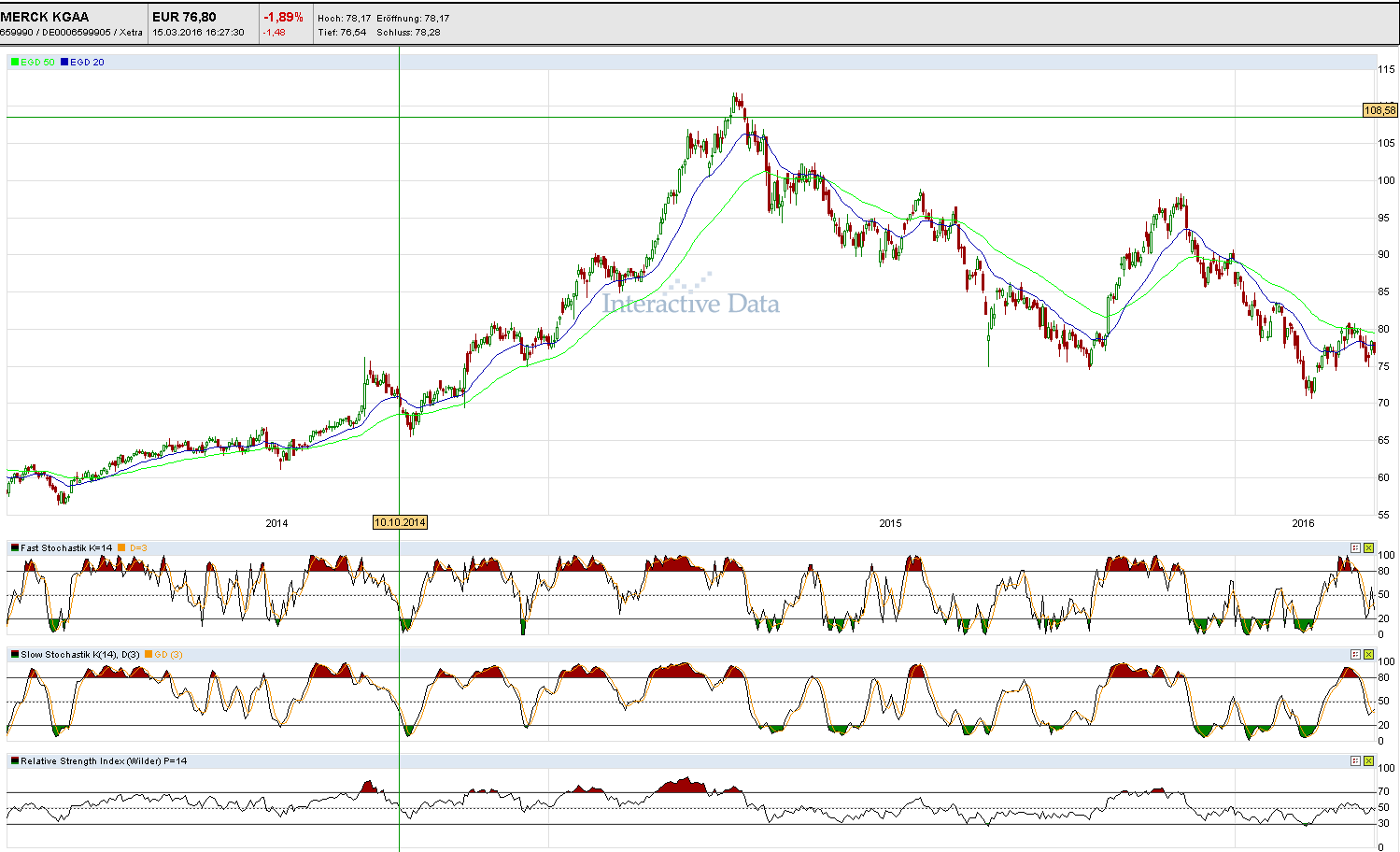Click the ISIN DE0006599905 / Xetra line
This screenshot has width=1400, height=852.
coord(72,33)
